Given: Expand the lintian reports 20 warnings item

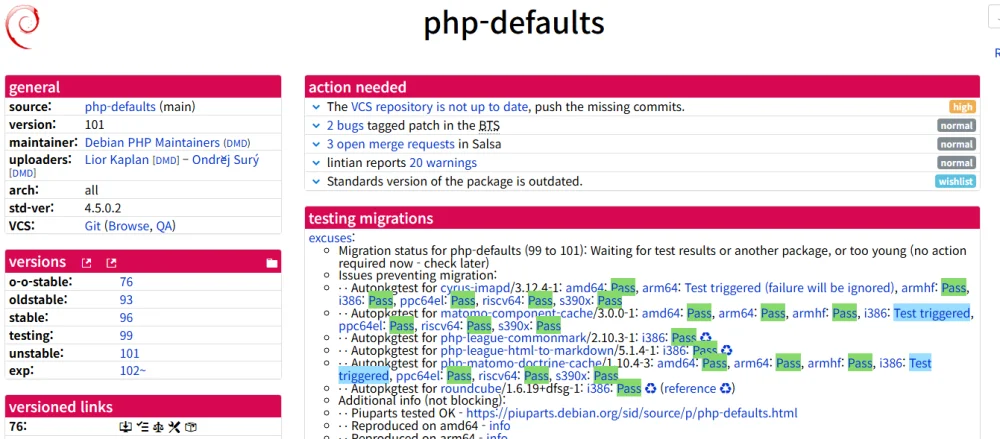Looking at the screenshot, I should point(316,163).
